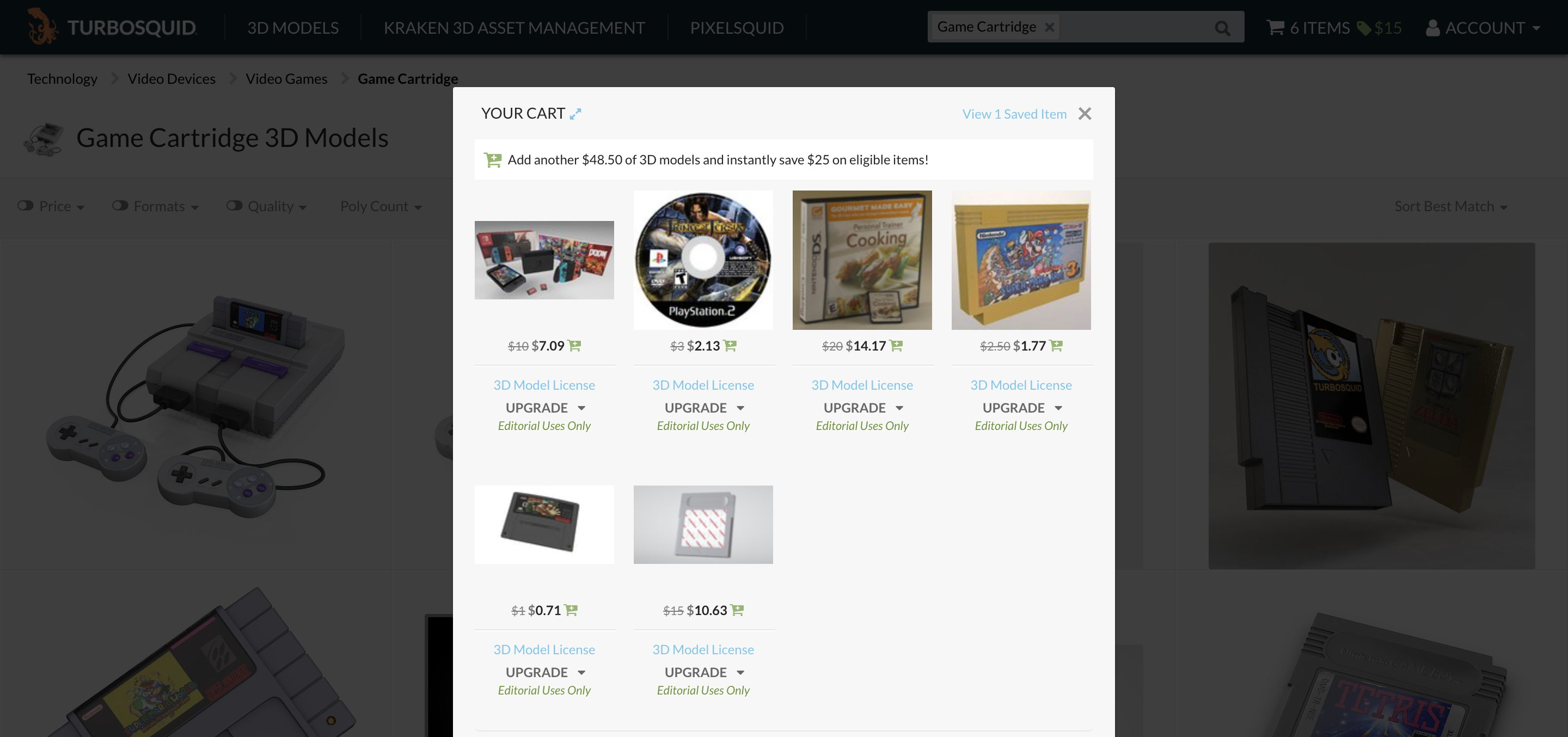Click the expand cart icon beside YOUR CART
The image size is (1568, 737).
[575, 114]
